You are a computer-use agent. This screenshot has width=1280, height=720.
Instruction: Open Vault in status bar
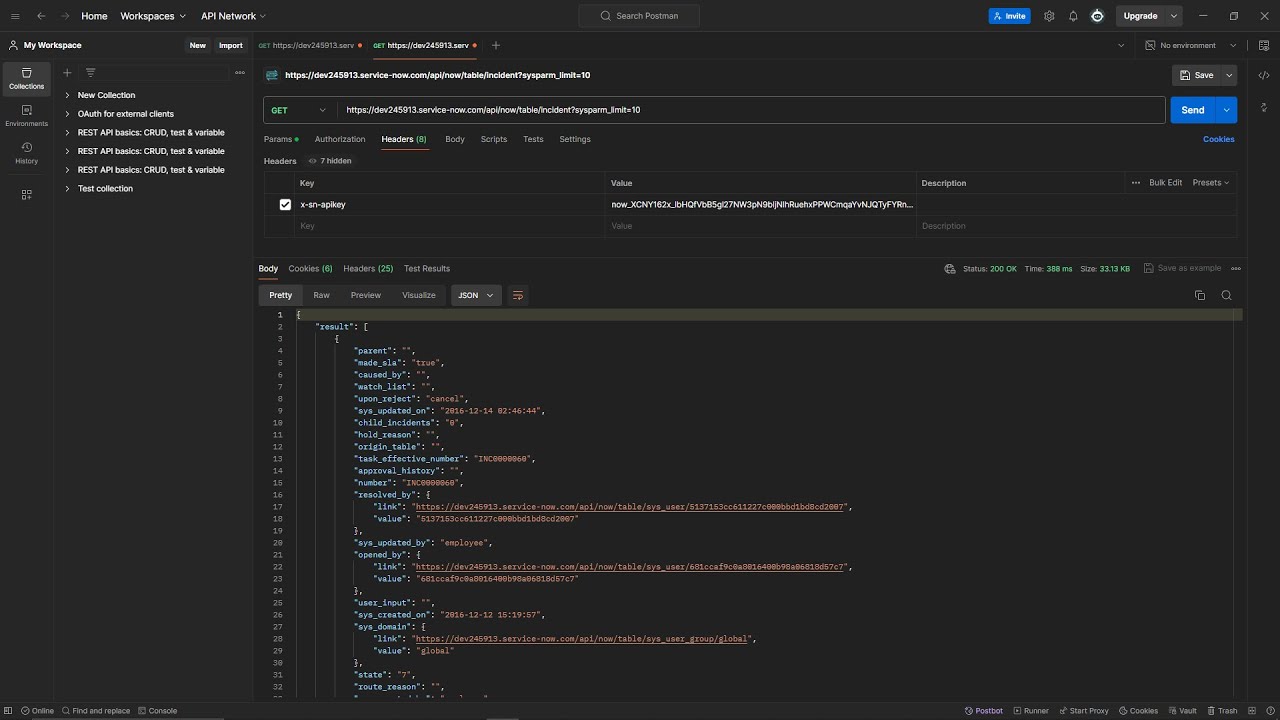(1182, 711)
